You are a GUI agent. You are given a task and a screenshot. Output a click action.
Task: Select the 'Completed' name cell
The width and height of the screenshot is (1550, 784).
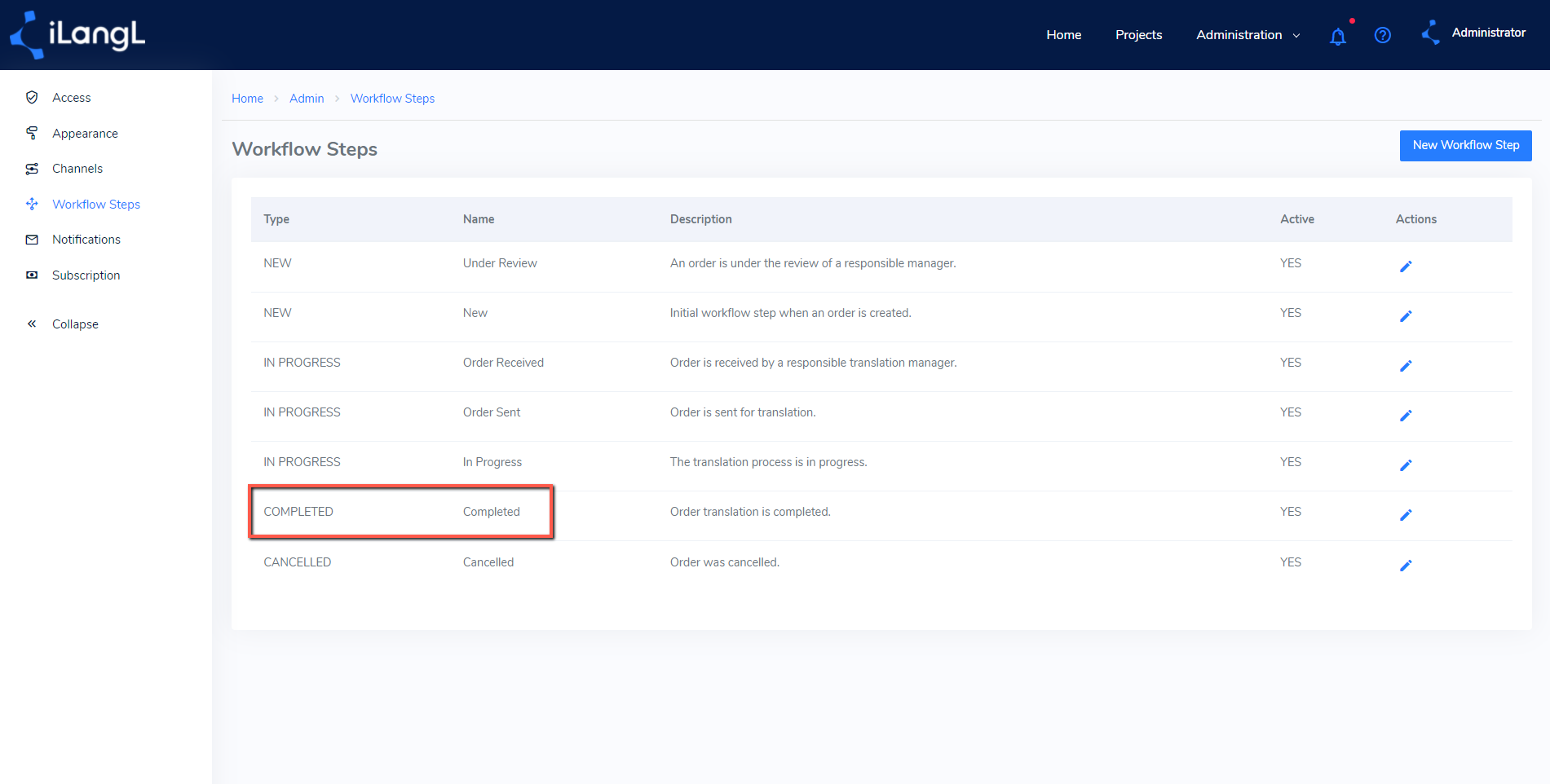point(492,512)
